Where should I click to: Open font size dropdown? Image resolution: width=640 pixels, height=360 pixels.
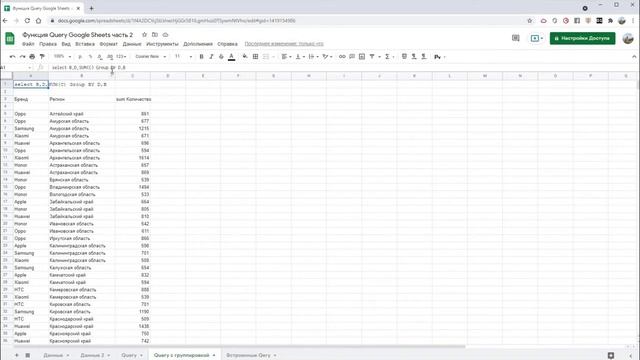click(183, 57)
